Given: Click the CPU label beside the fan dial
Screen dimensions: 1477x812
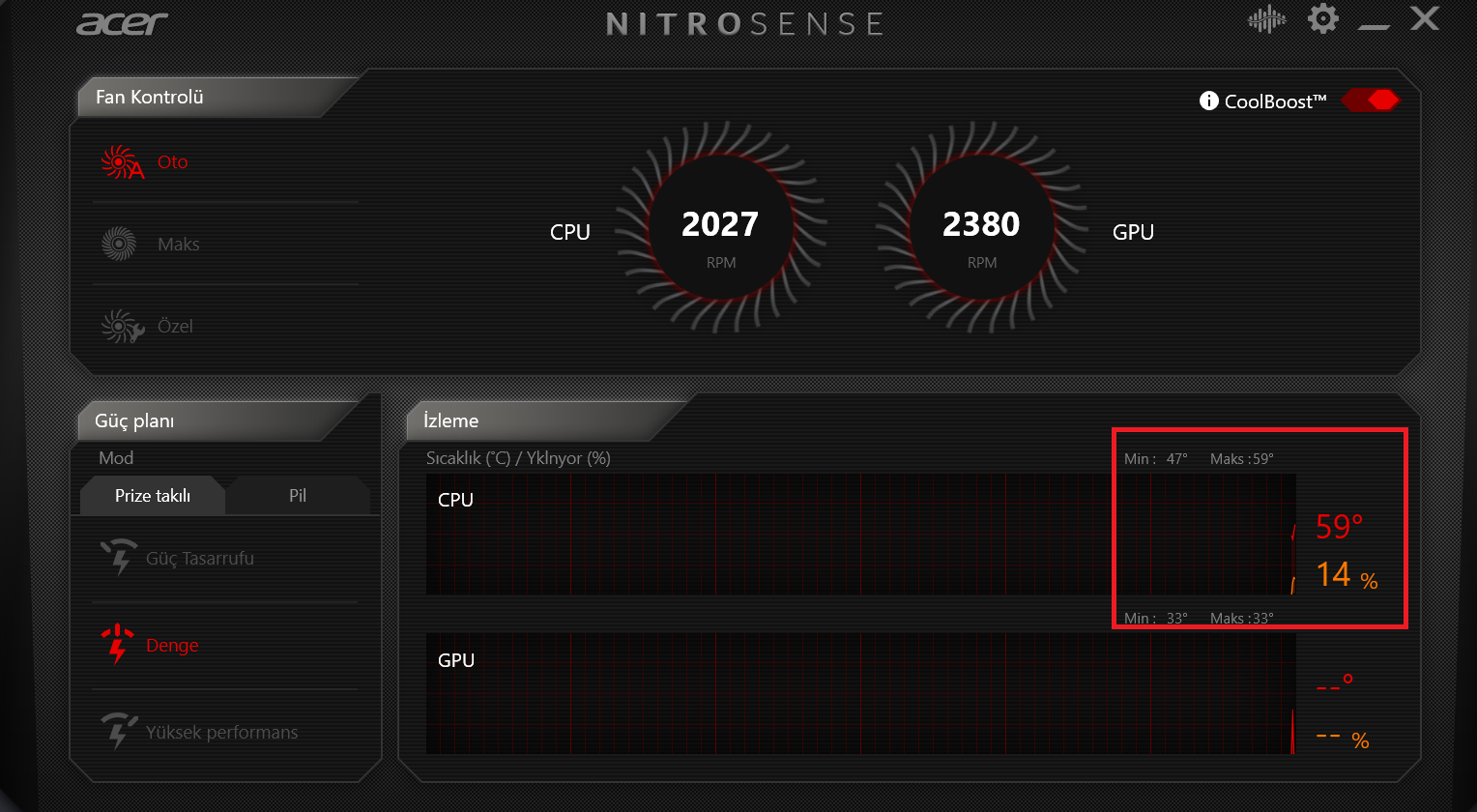Looking at the screenshot, I should click(570, 232).
